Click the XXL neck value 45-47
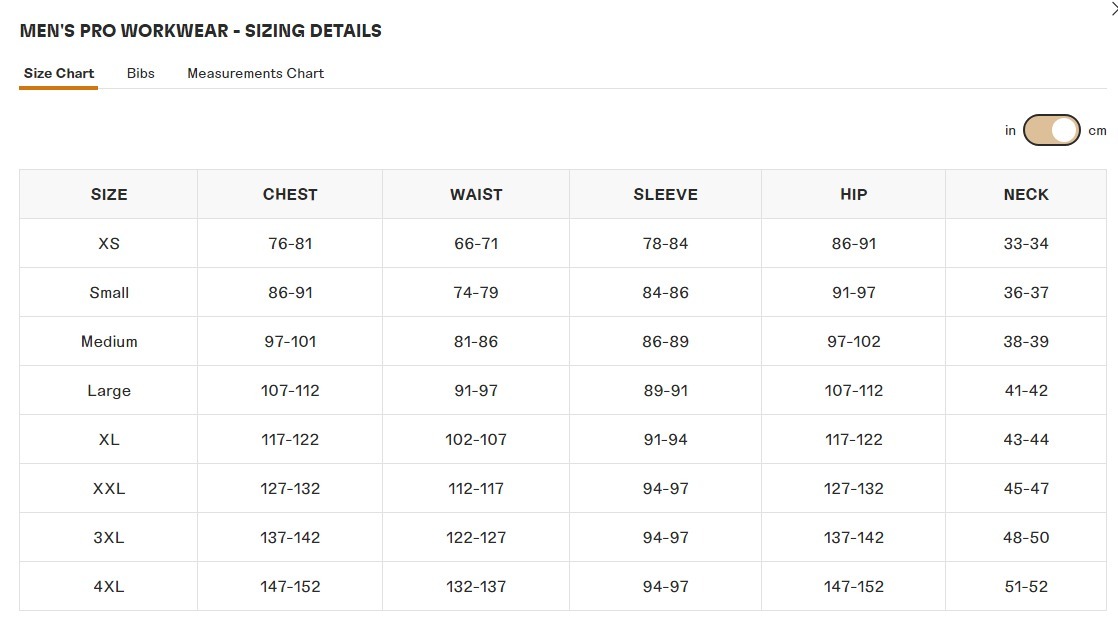1118x637 pixels. coord(1026,488)
